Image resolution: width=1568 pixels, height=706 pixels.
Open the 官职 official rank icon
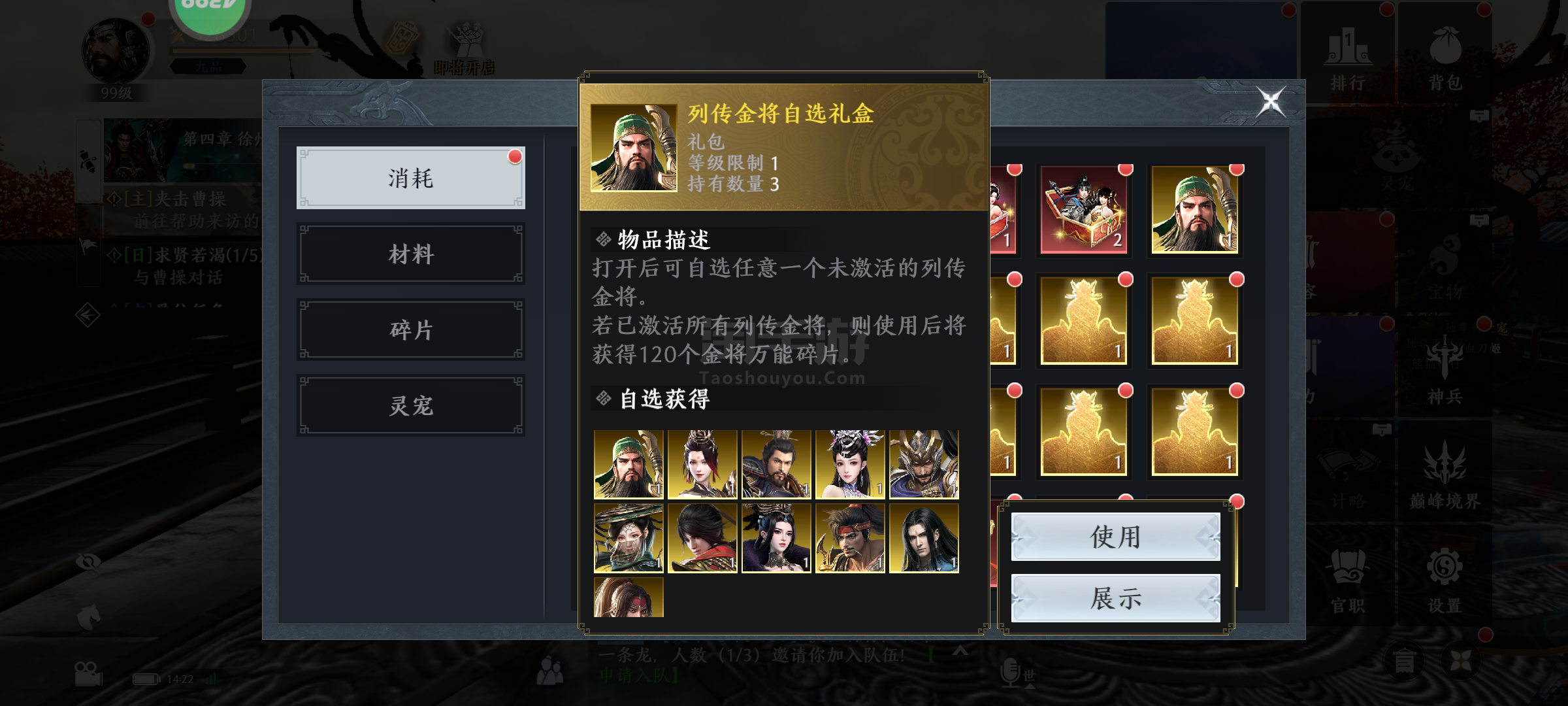point(1347,580)
